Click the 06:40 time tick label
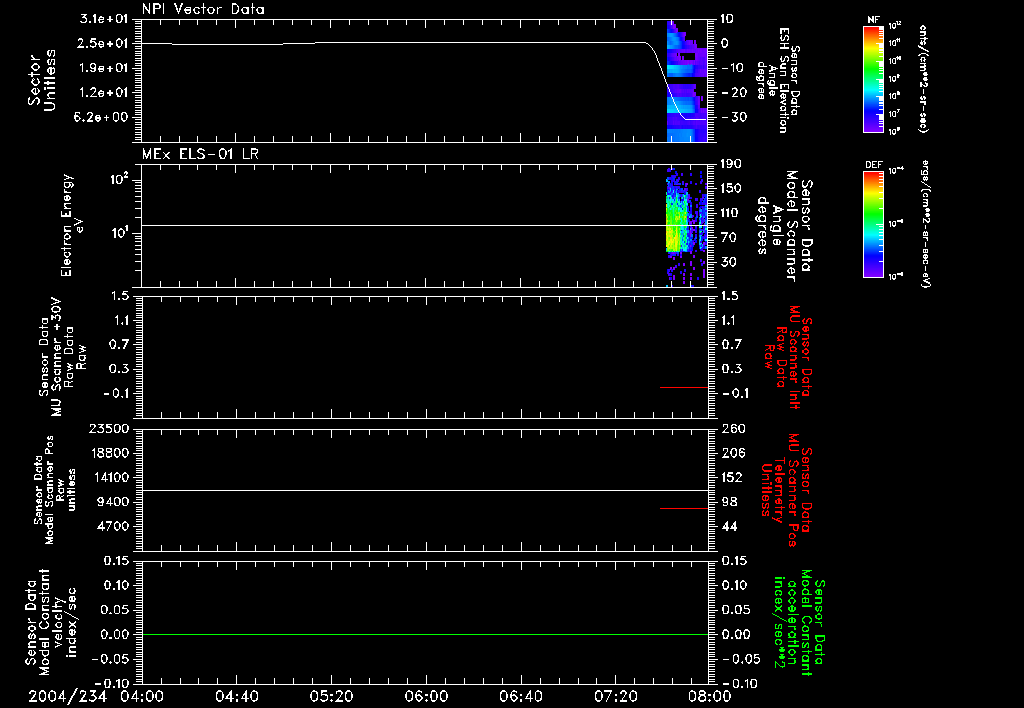 click(520, 696)
